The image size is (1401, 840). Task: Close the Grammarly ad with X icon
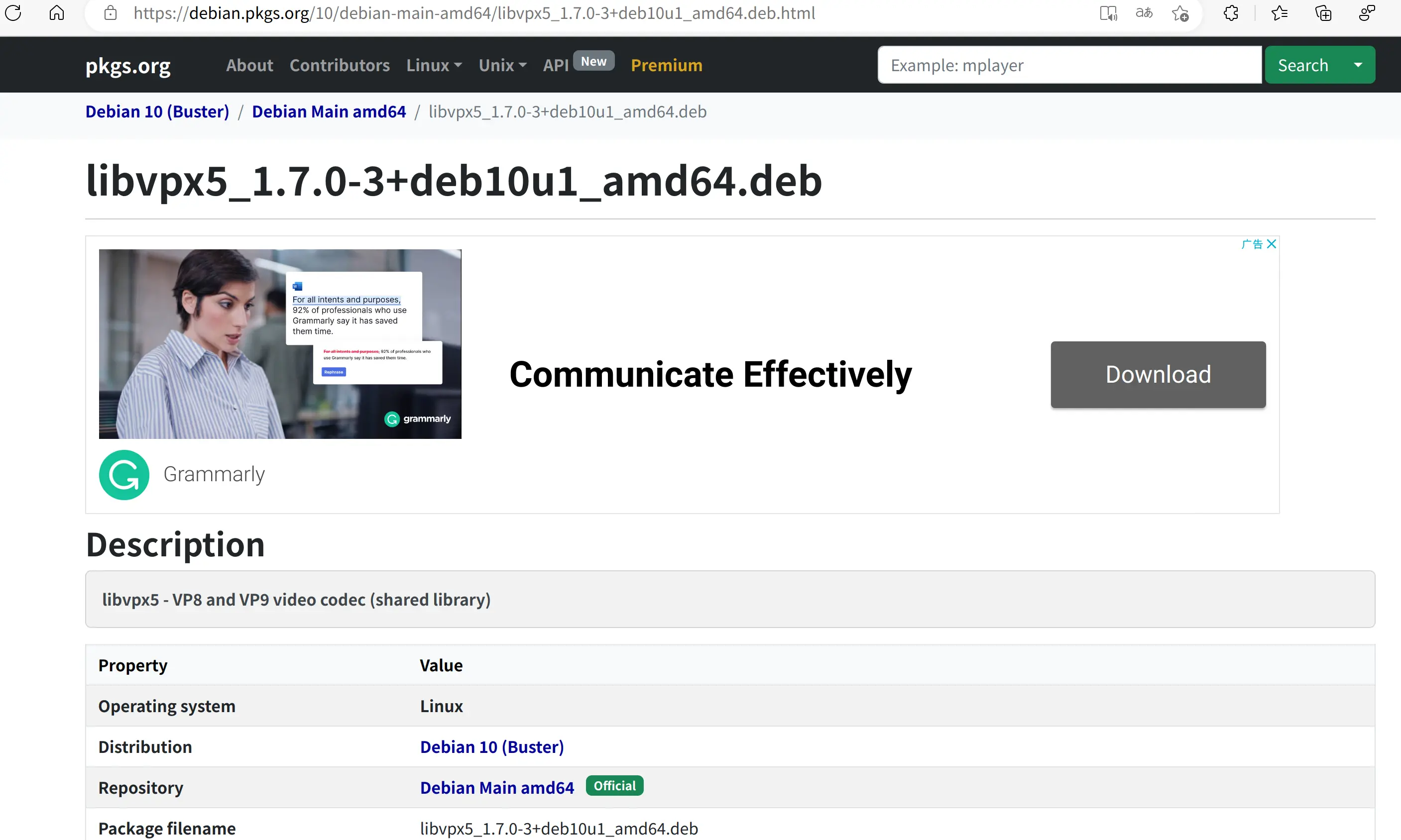click(x=1272, y=244)
